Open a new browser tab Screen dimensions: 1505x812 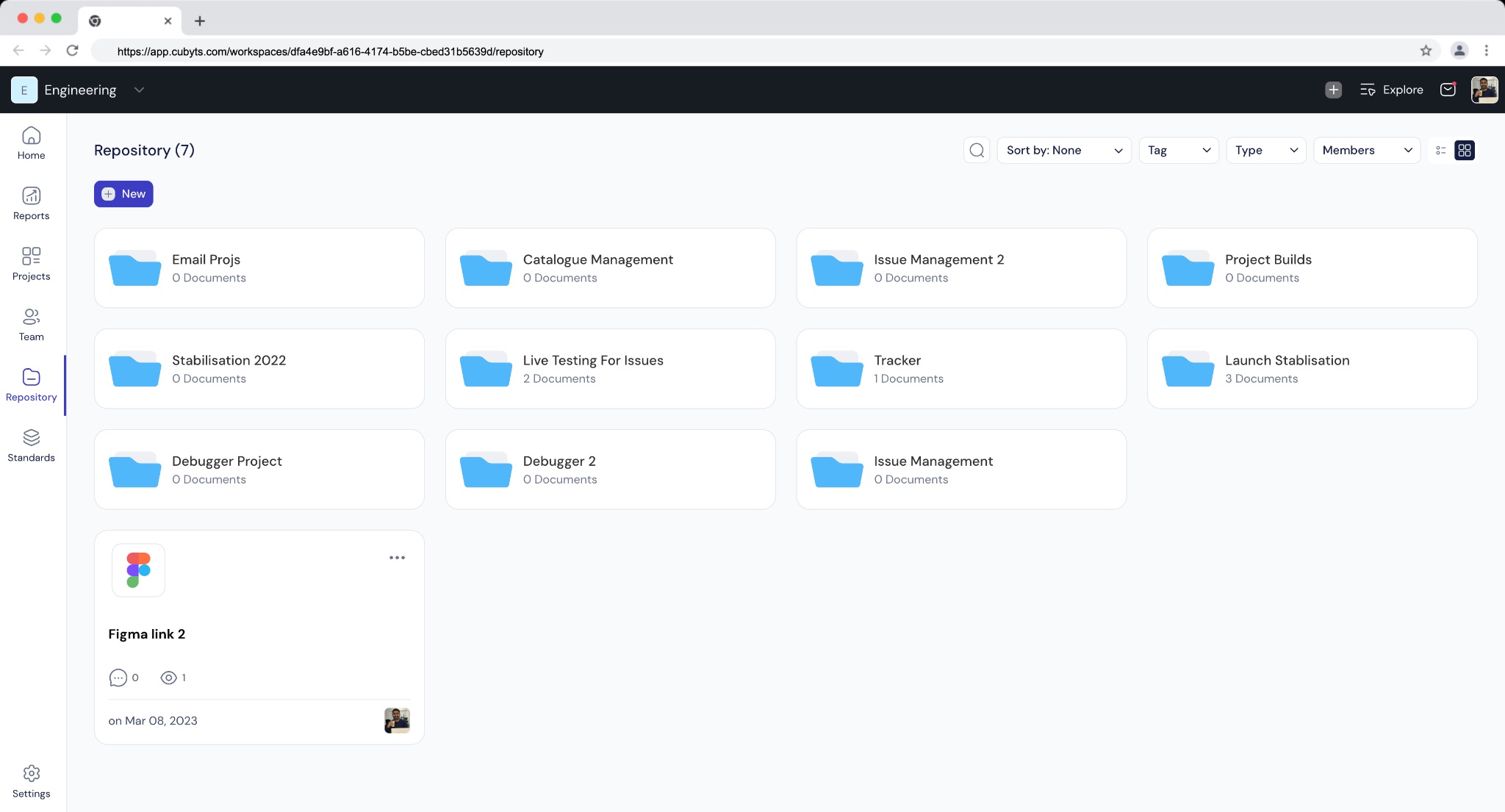[x=200, y=21]
